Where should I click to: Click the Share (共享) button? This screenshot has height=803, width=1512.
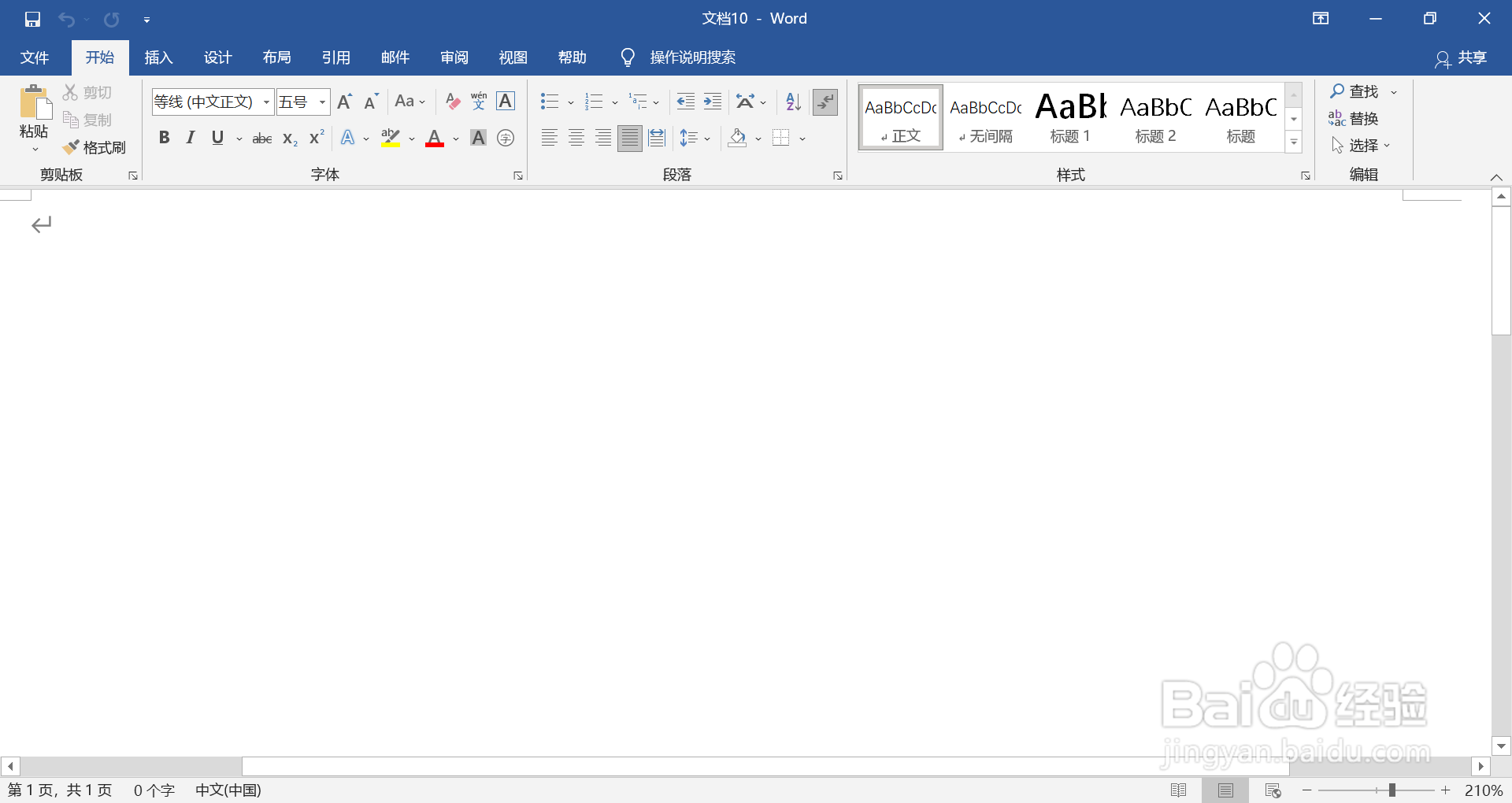(1462, 58)
